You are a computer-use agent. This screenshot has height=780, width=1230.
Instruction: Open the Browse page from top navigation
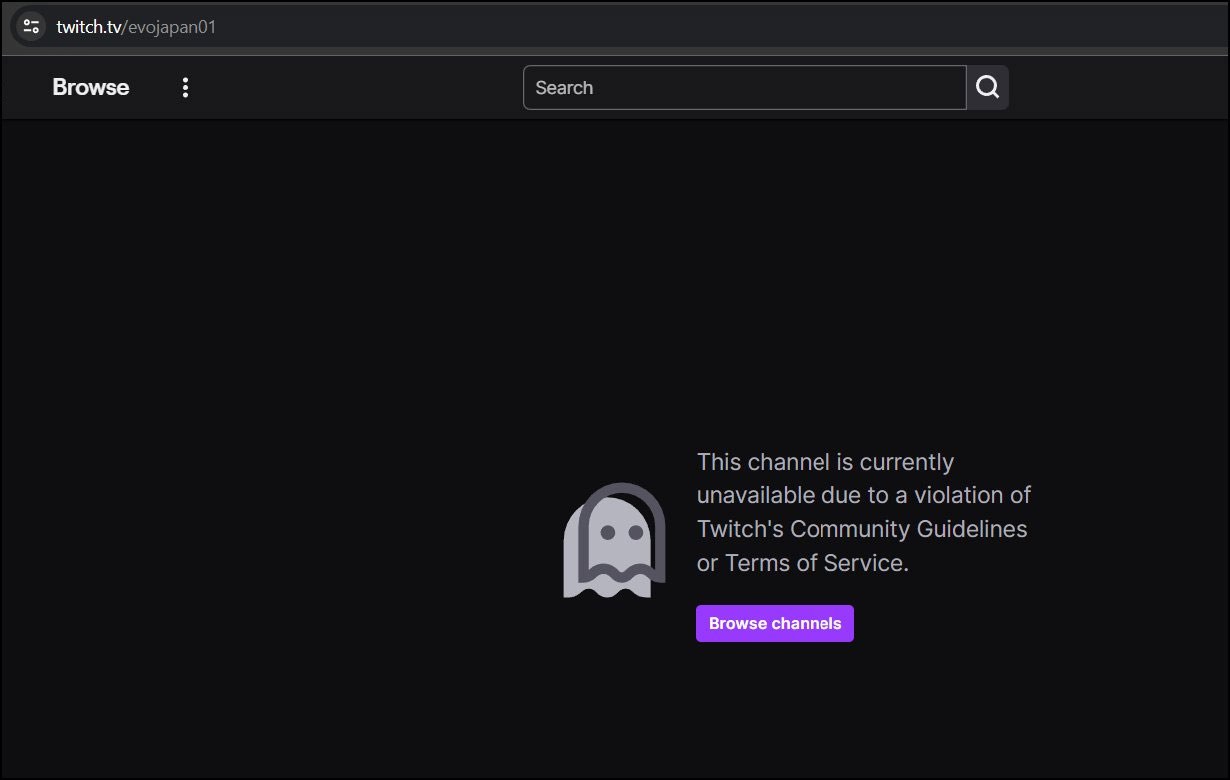coord(91,88)
